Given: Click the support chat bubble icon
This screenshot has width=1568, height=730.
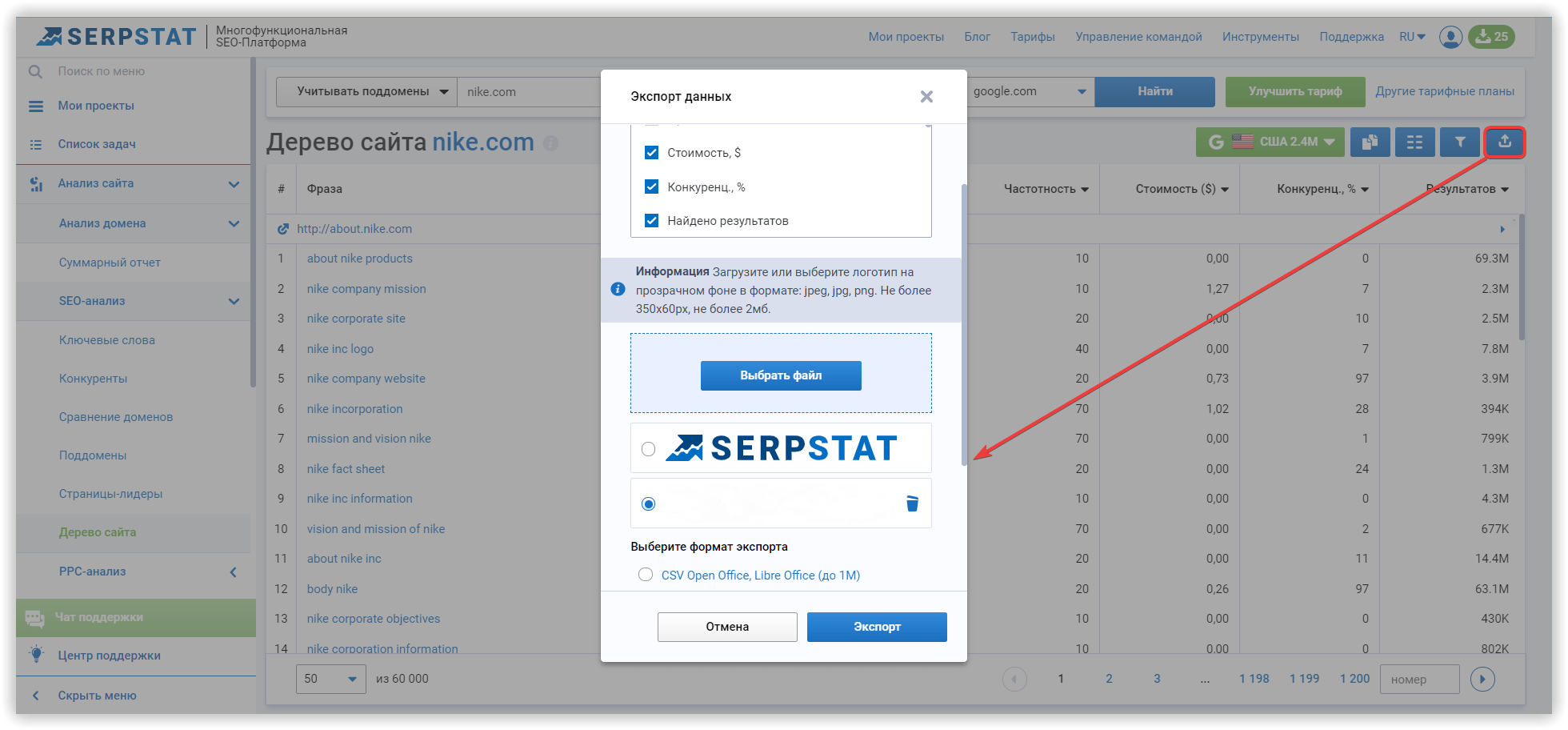Looking at the screenshot, I should (x=35, y=618).
